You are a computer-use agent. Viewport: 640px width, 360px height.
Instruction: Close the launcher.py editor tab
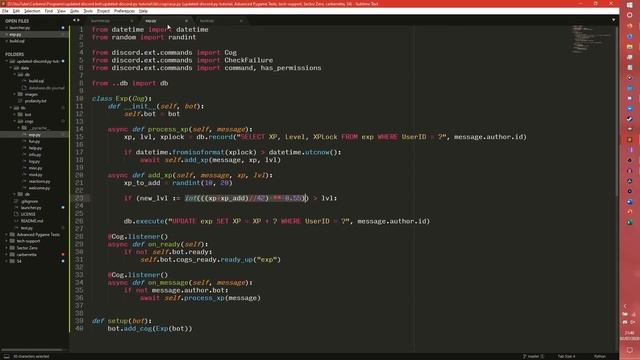coord(131,21)
